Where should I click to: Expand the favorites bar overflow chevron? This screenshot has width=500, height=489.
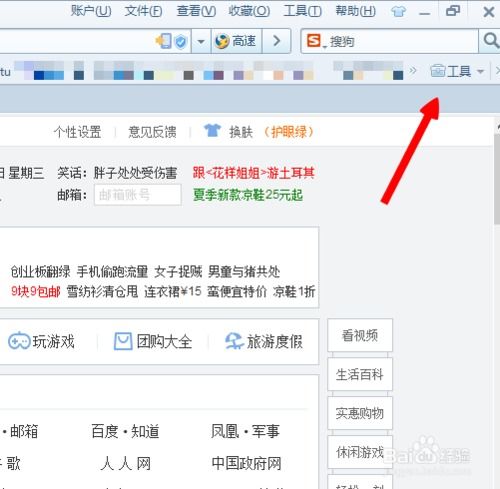413,71
